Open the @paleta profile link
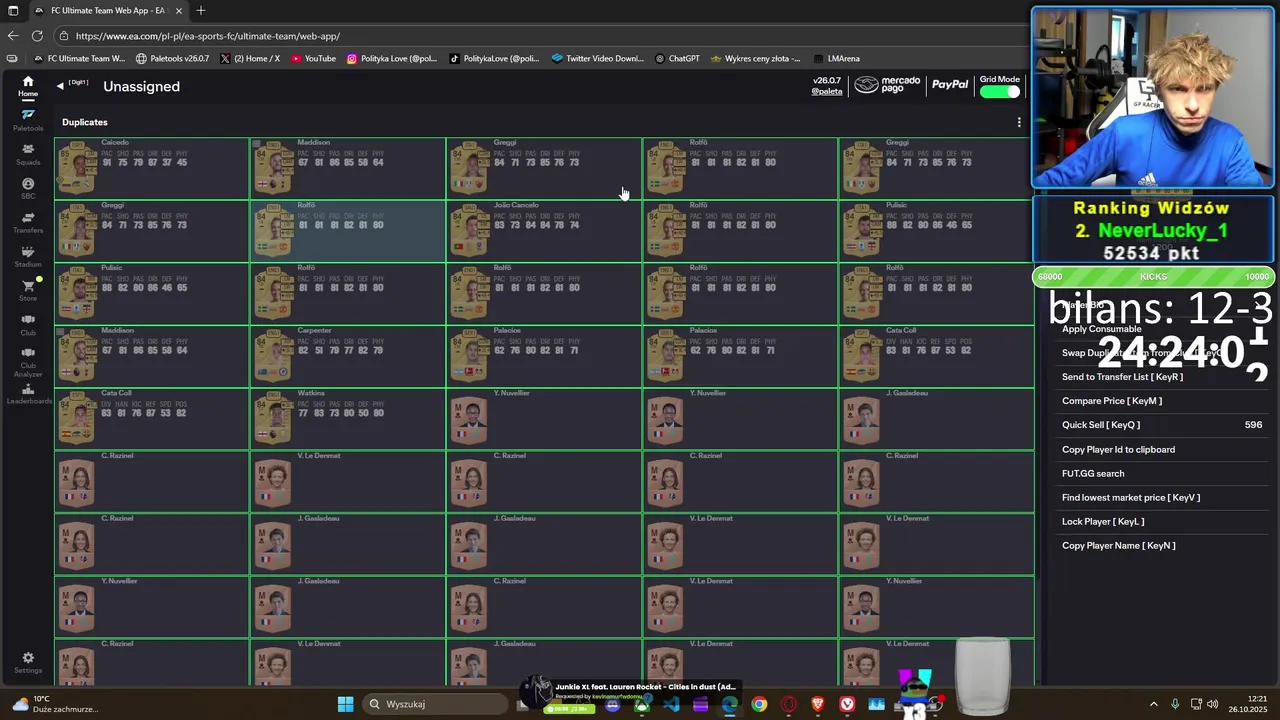Screen dimensions: 1280x720 827,91
